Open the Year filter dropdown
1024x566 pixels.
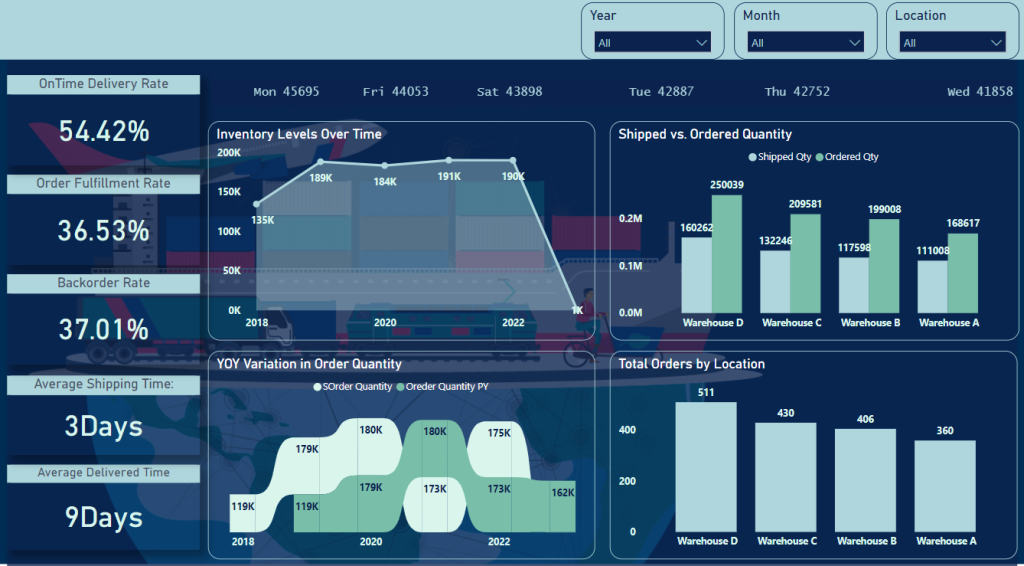point(652,42)
